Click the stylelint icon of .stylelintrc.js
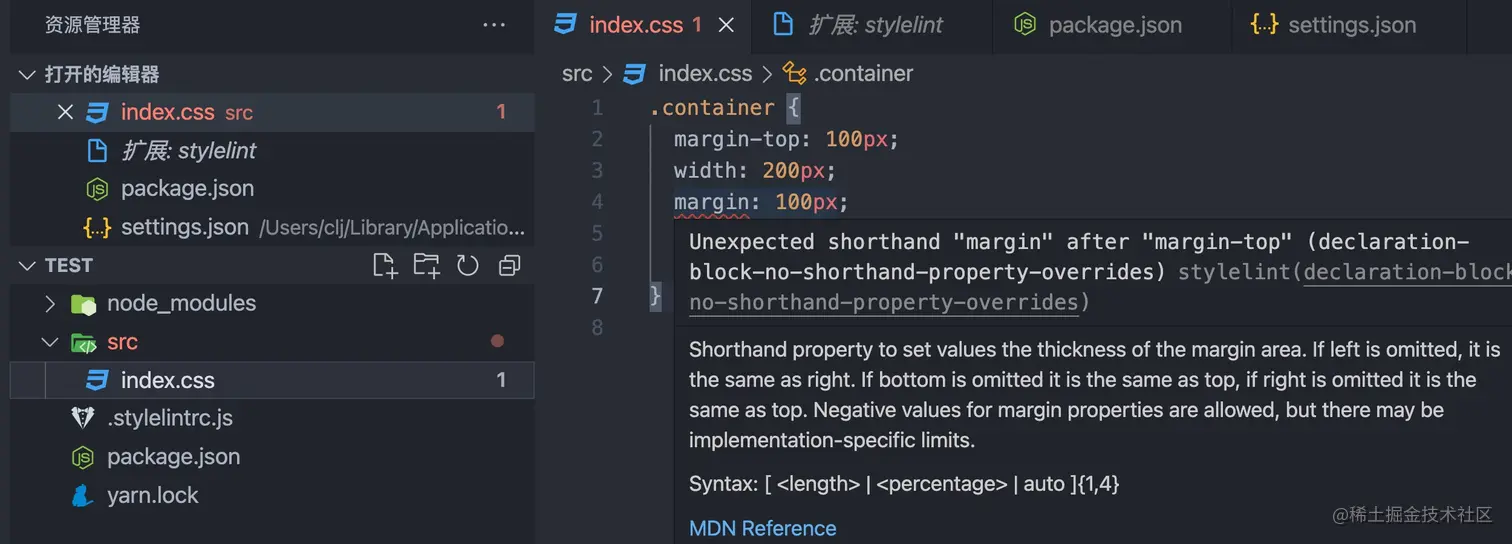Image resolution: width=1512 pixels, height=544 pixels. point(84,418)
